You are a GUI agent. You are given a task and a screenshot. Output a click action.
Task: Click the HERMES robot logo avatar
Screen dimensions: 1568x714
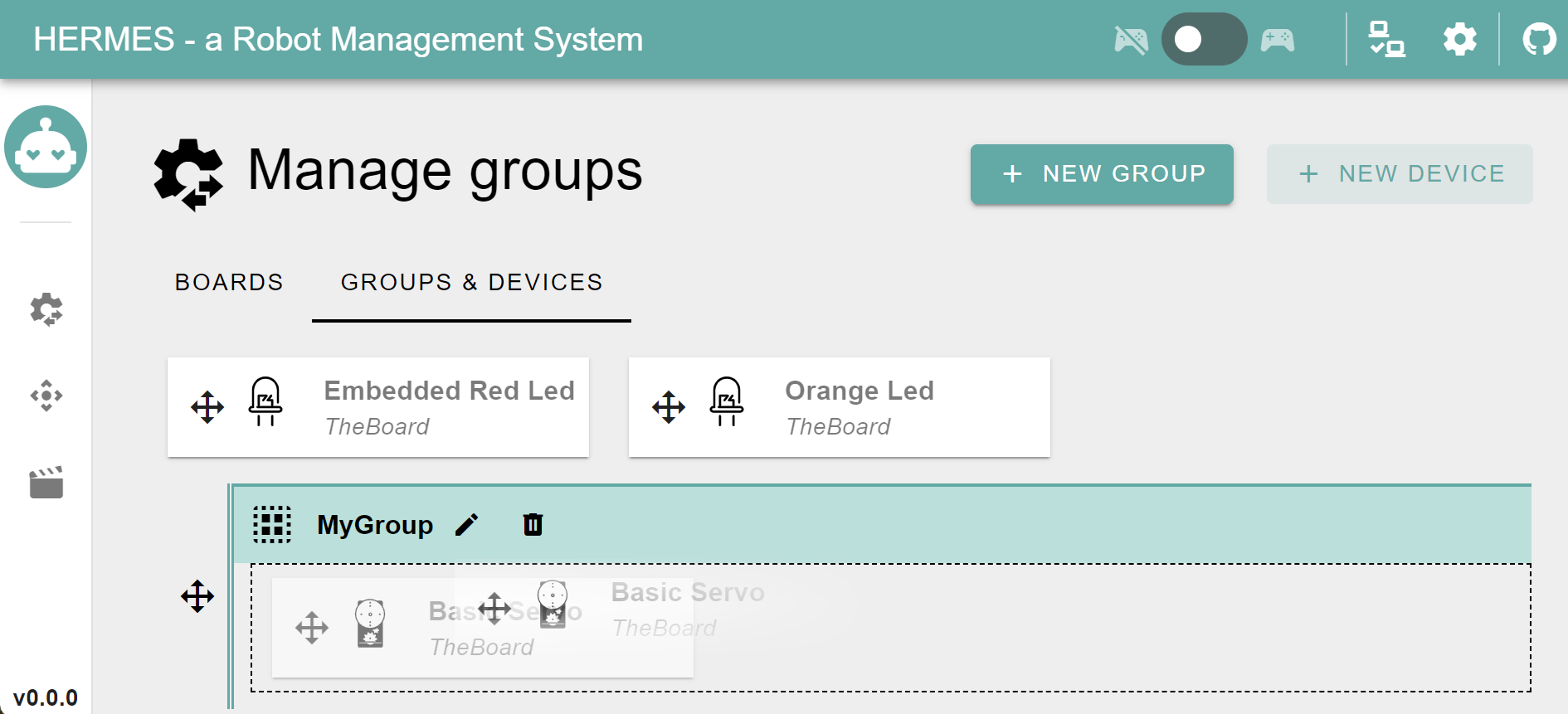tap(46, 147)
